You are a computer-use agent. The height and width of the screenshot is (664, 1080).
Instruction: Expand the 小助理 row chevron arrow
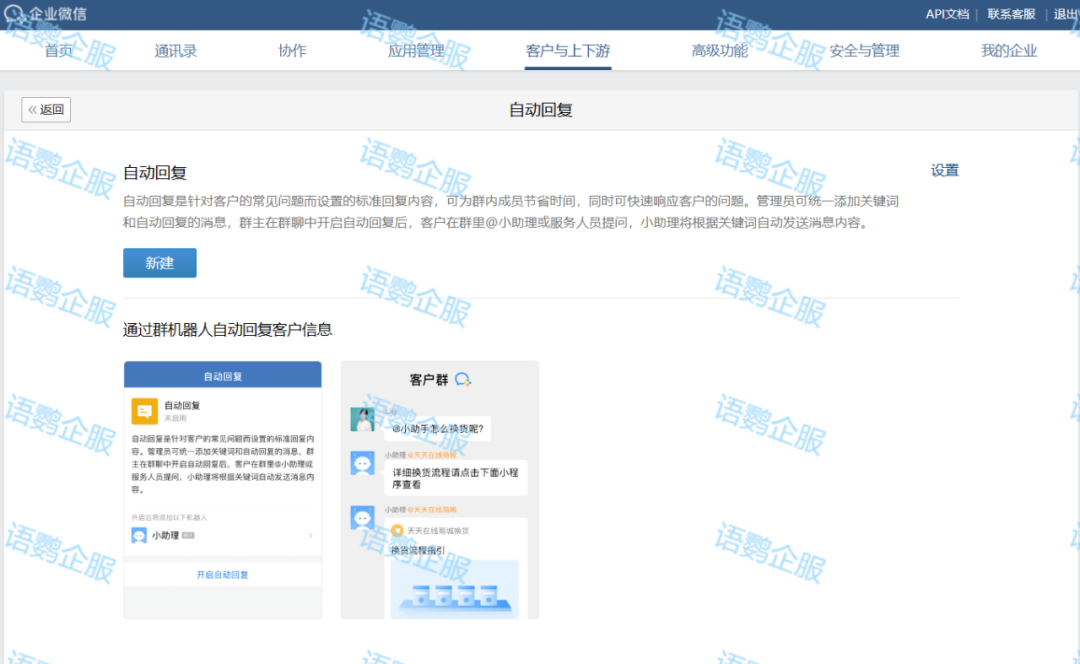point(310,536)
